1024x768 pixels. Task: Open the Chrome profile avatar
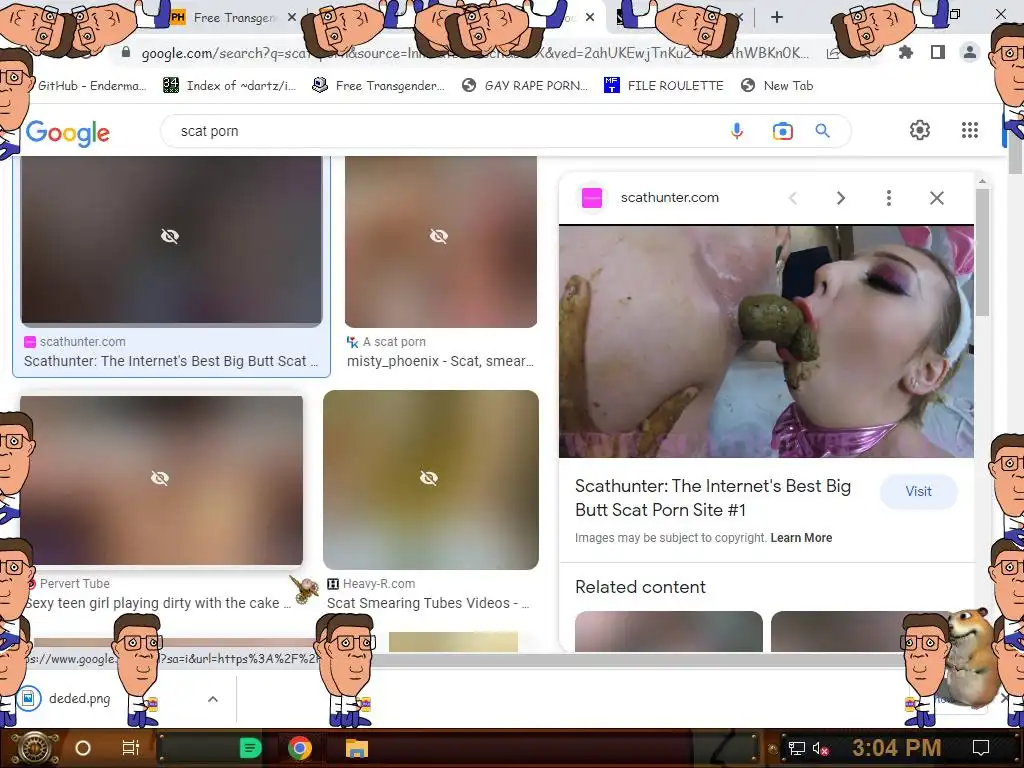click(970, 52)
